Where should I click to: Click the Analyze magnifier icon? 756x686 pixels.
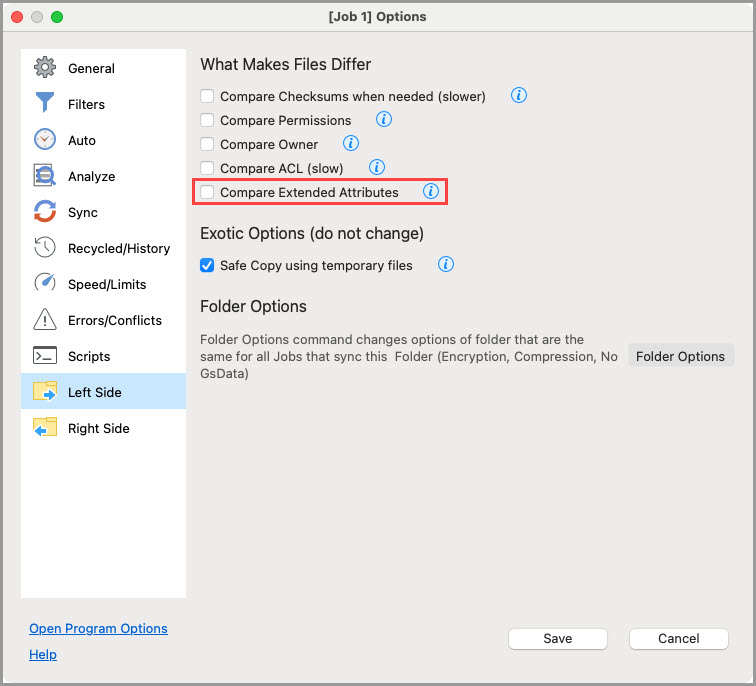click(x=45, y=176)
